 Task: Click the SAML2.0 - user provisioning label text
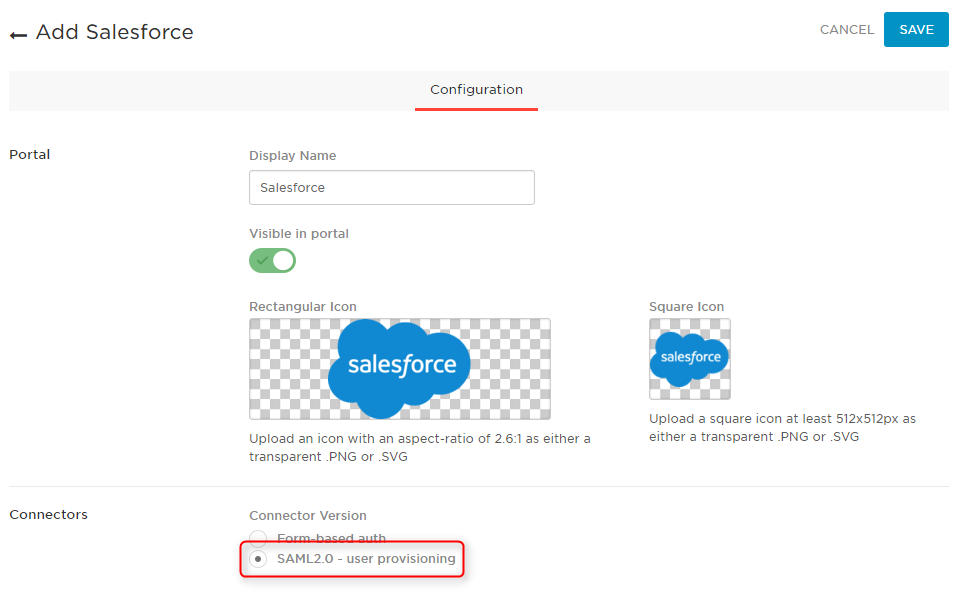366,559
